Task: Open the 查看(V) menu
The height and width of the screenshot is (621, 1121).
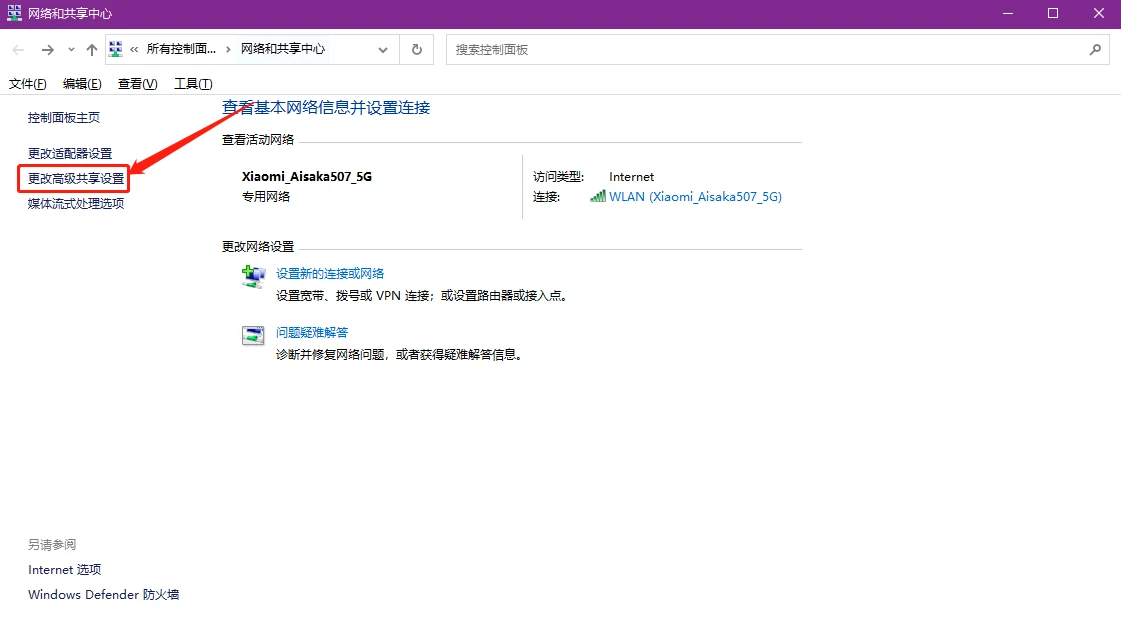Action: pos(137,84)
